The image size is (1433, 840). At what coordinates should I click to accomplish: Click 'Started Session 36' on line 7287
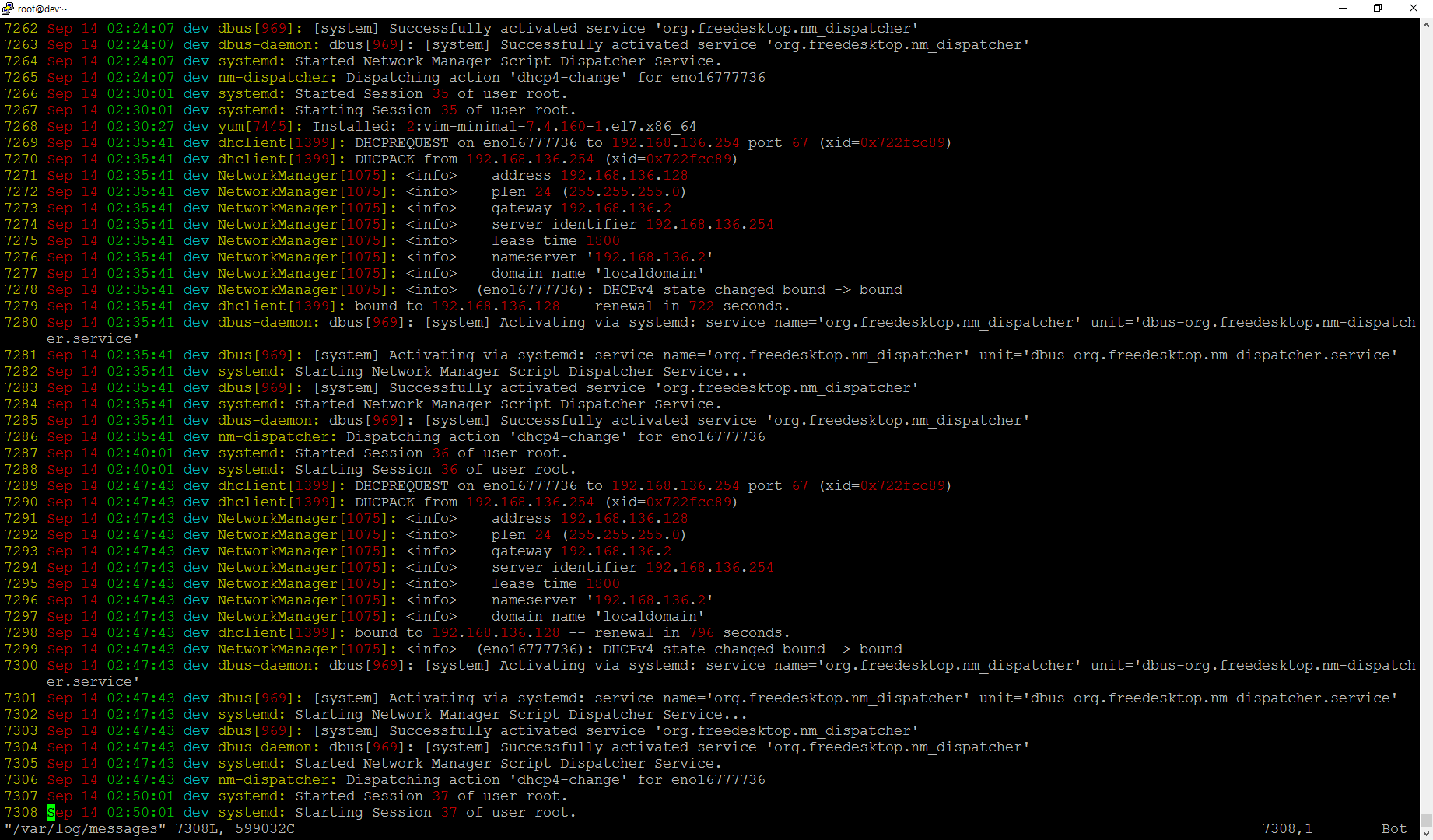pyautogui.click(x=372, y=453)
